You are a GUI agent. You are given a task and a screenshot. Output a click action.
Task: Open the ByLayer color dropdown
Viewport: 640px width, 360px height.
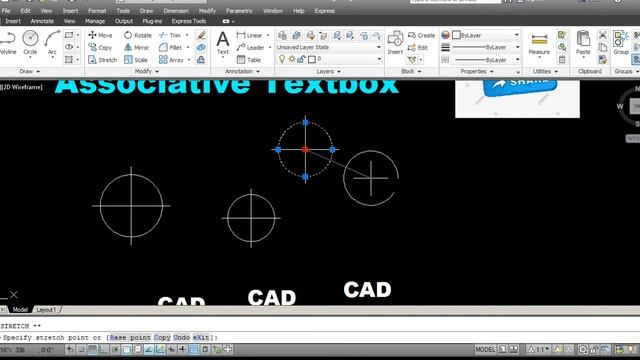[486, 35]
